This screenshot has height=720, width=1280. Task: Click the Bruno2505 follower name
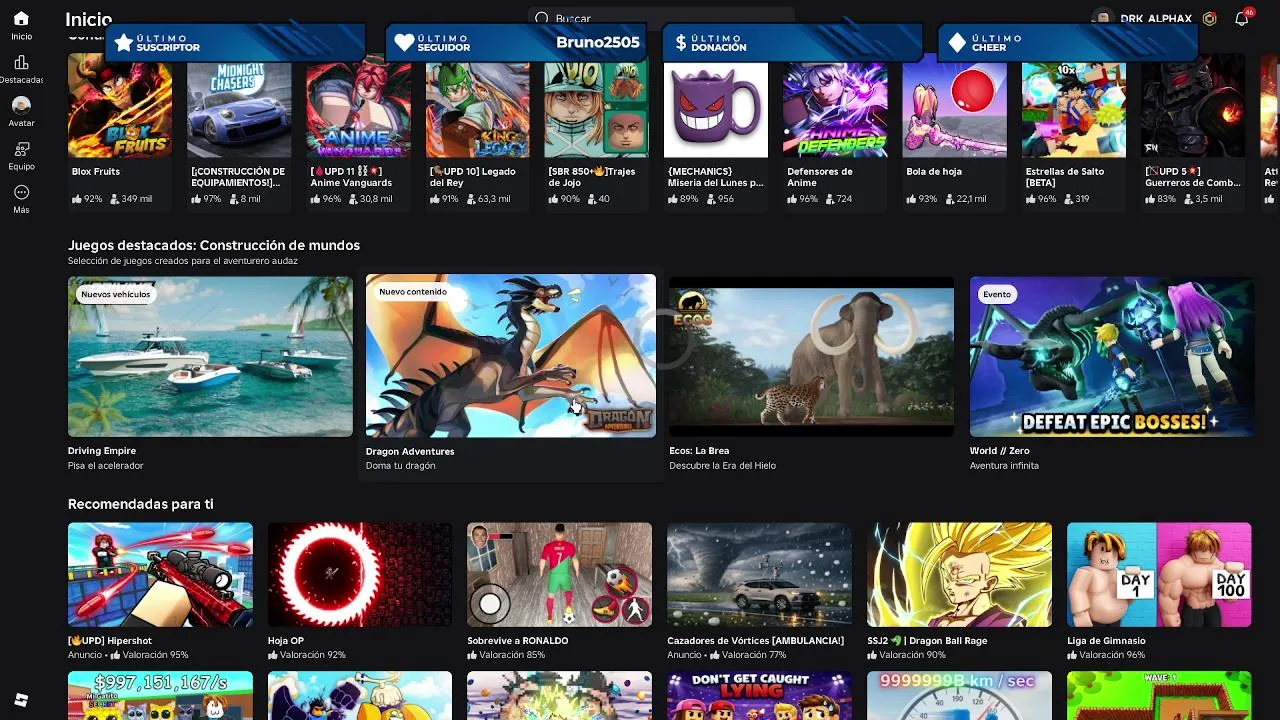point(598,43)
